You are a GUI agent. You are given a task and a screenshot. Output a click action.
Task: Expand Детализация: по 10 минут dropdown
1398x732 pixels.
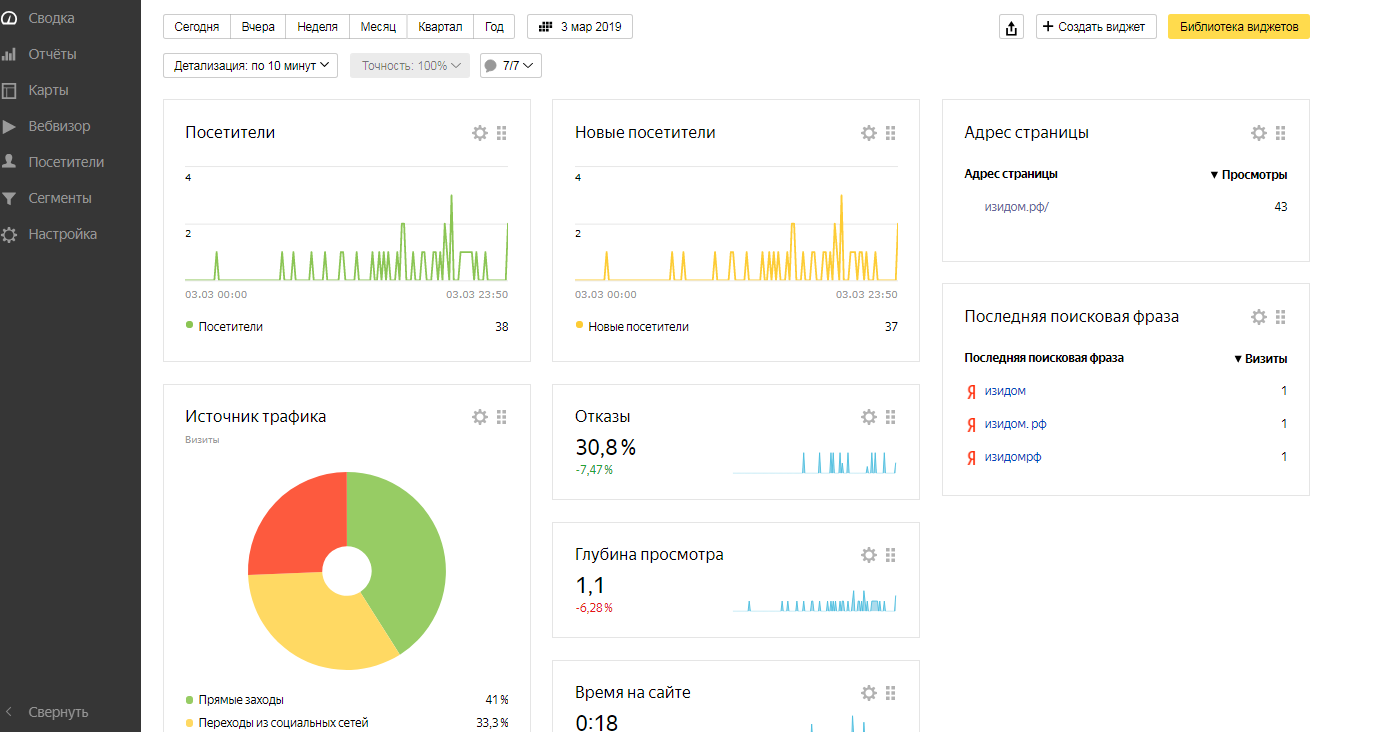(250, 66)
